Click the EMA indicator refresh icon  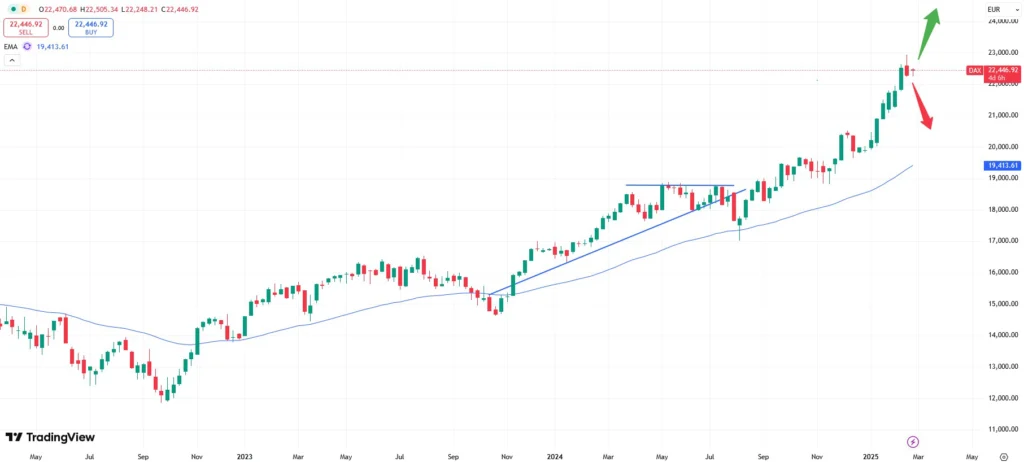pos(27,46)
